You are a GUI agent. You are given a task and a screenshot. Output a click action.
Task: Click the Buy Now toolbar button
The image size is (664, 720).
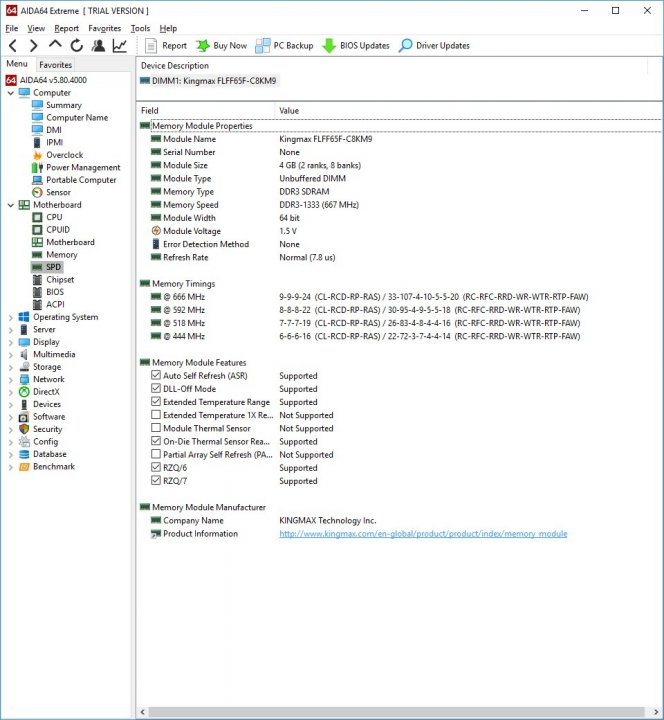pos(222,45)
